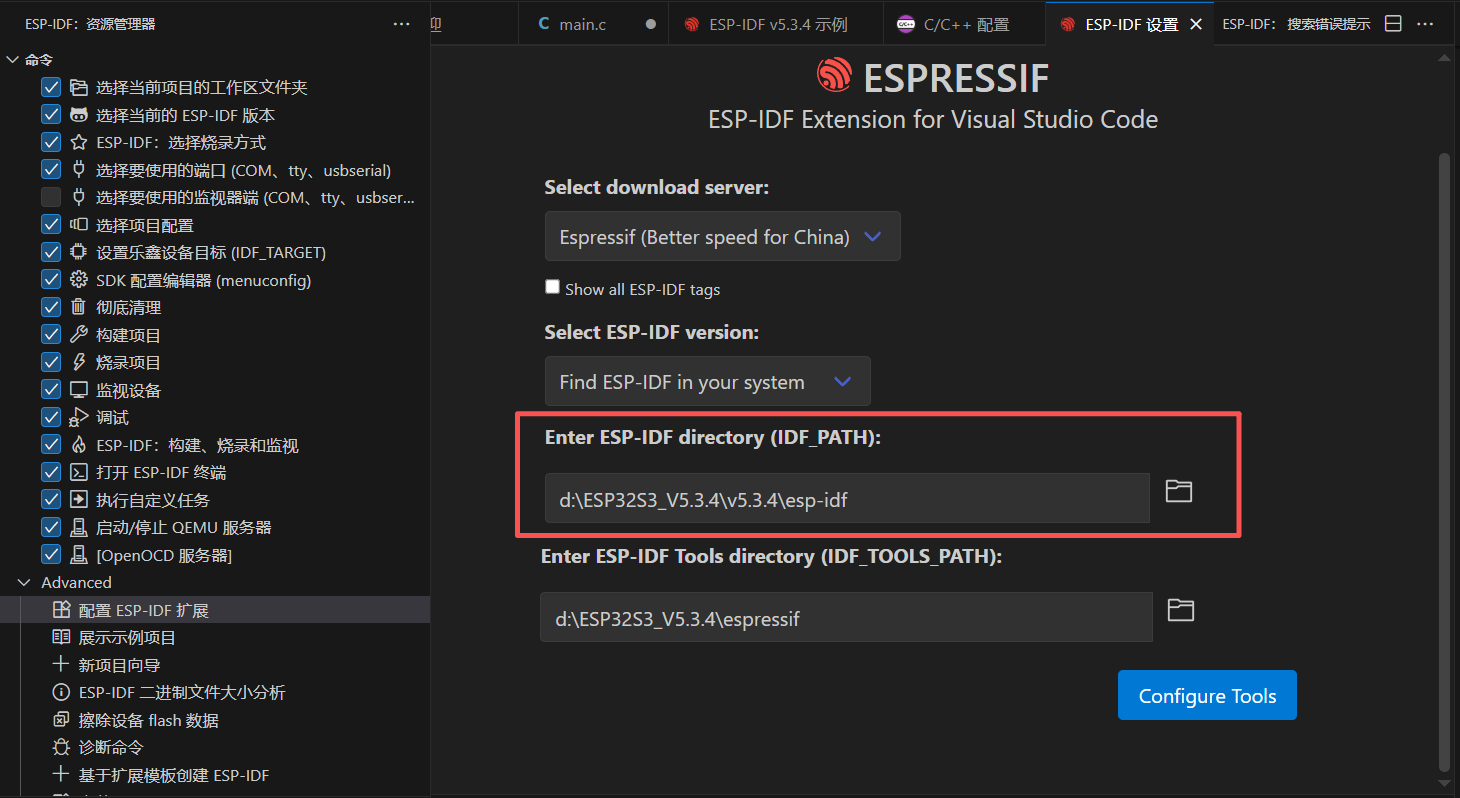Open the download server dropdown
This screenshot has height=798, width=1460.
[723, 237]
